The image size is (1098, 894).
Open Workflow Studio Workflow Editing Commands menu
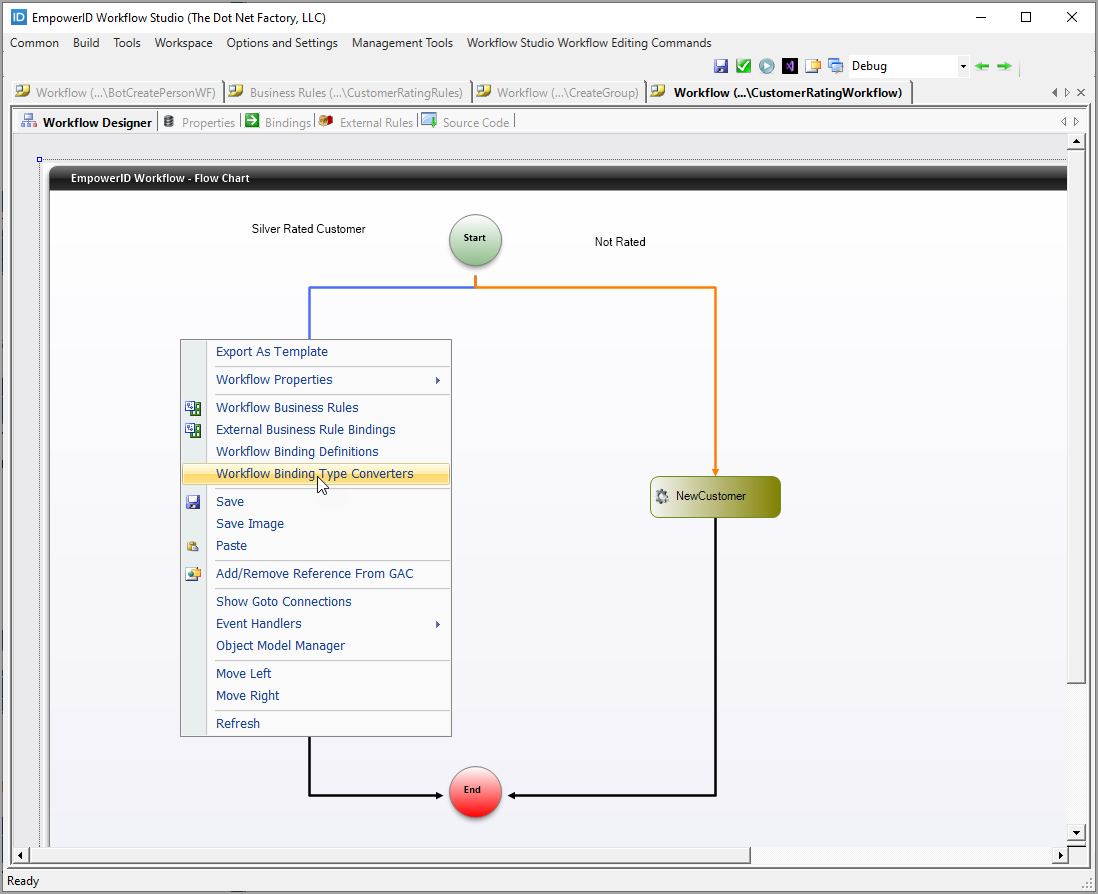pos(589,43)
